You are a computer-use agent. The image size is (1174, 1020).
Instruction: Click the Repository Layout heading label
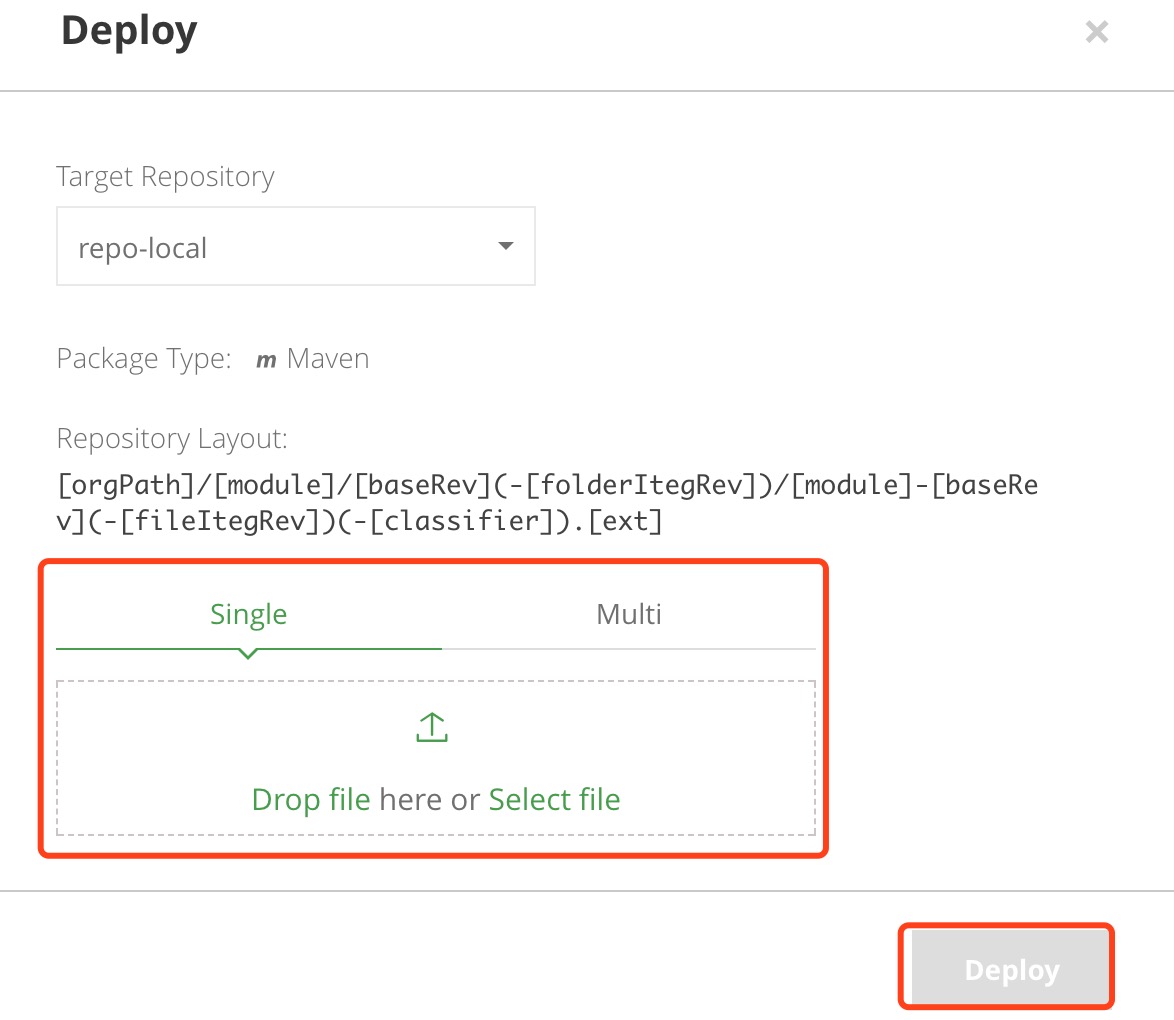[x=172, y=439]
